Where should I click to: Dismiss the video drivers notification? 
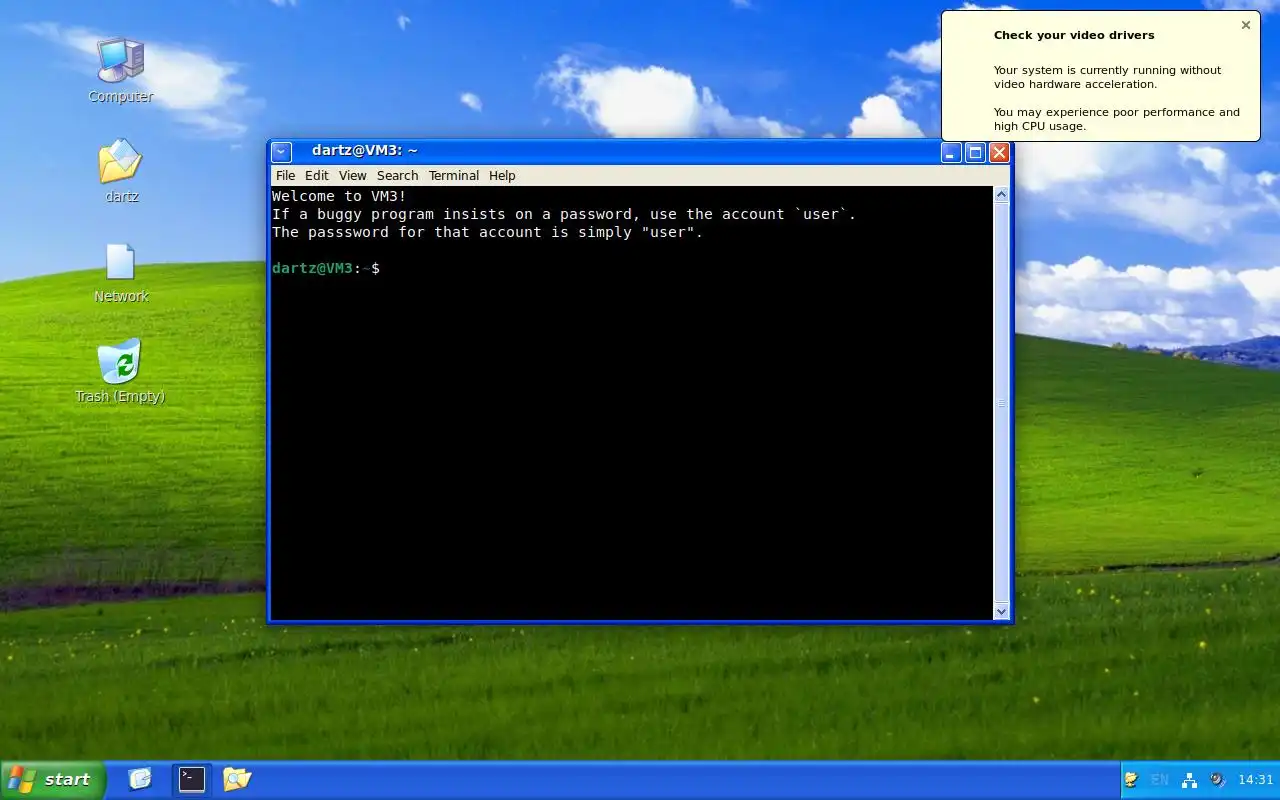coord(1246,25)
